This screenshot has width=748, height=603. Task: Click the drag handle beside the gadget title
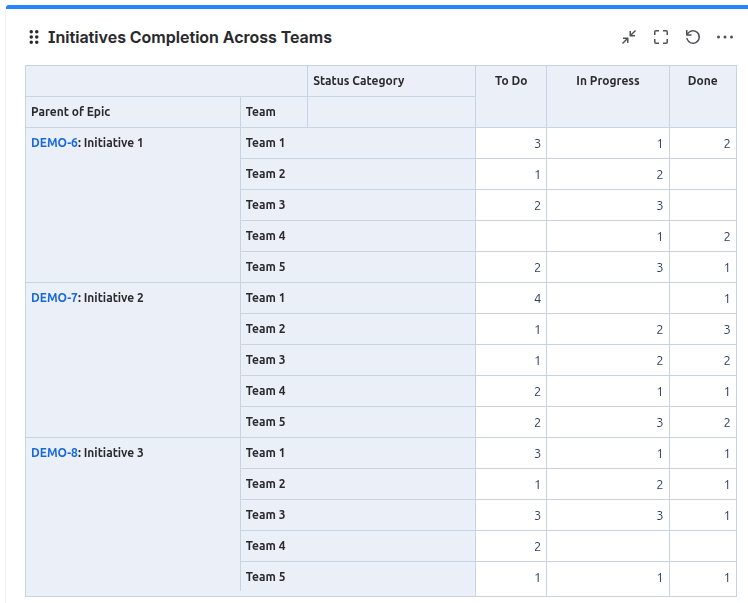pyautogui.click(x=34, y=37)
